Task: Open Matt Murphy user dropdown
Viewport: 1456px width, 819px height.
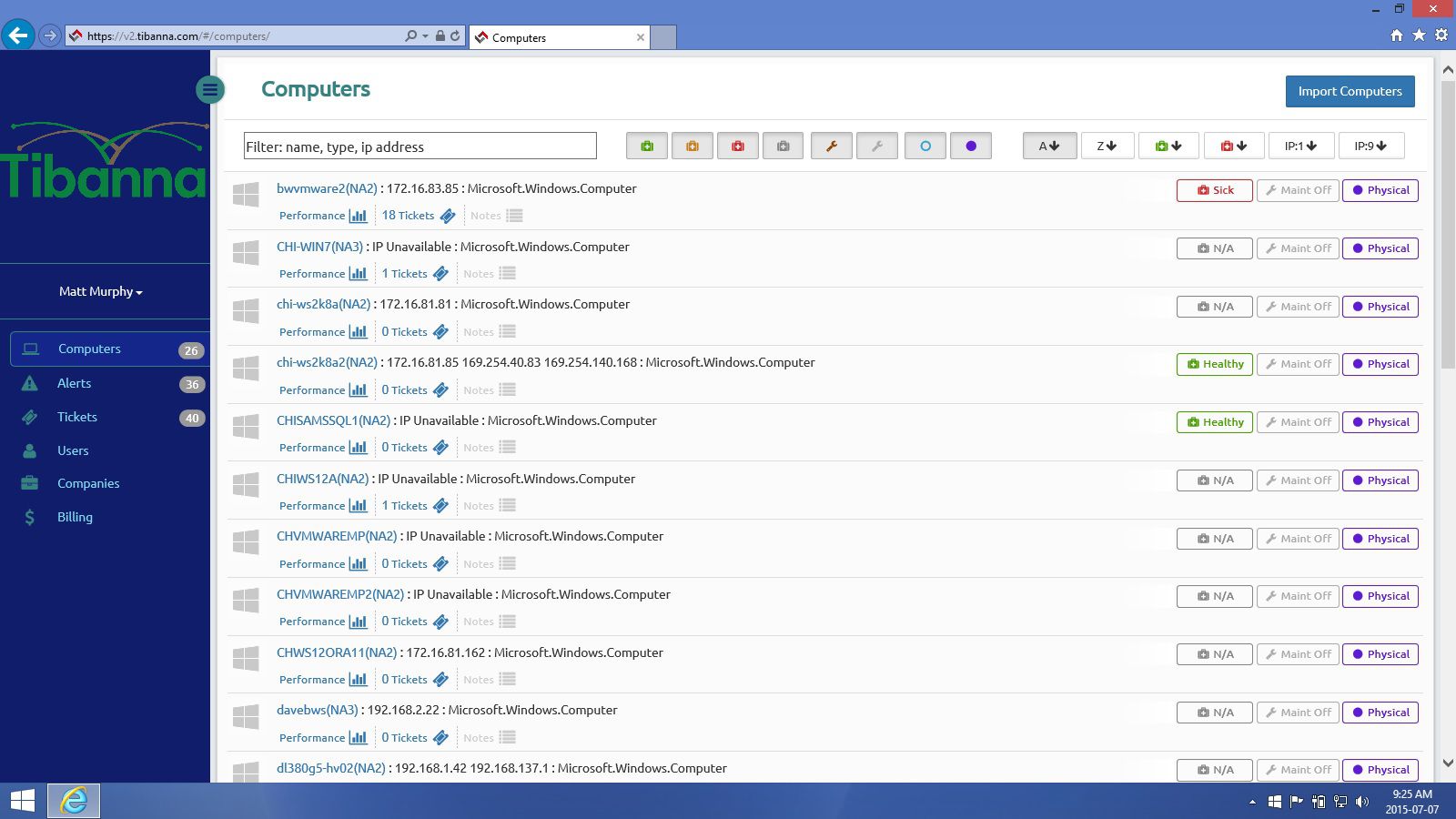Action: (101, 291)
